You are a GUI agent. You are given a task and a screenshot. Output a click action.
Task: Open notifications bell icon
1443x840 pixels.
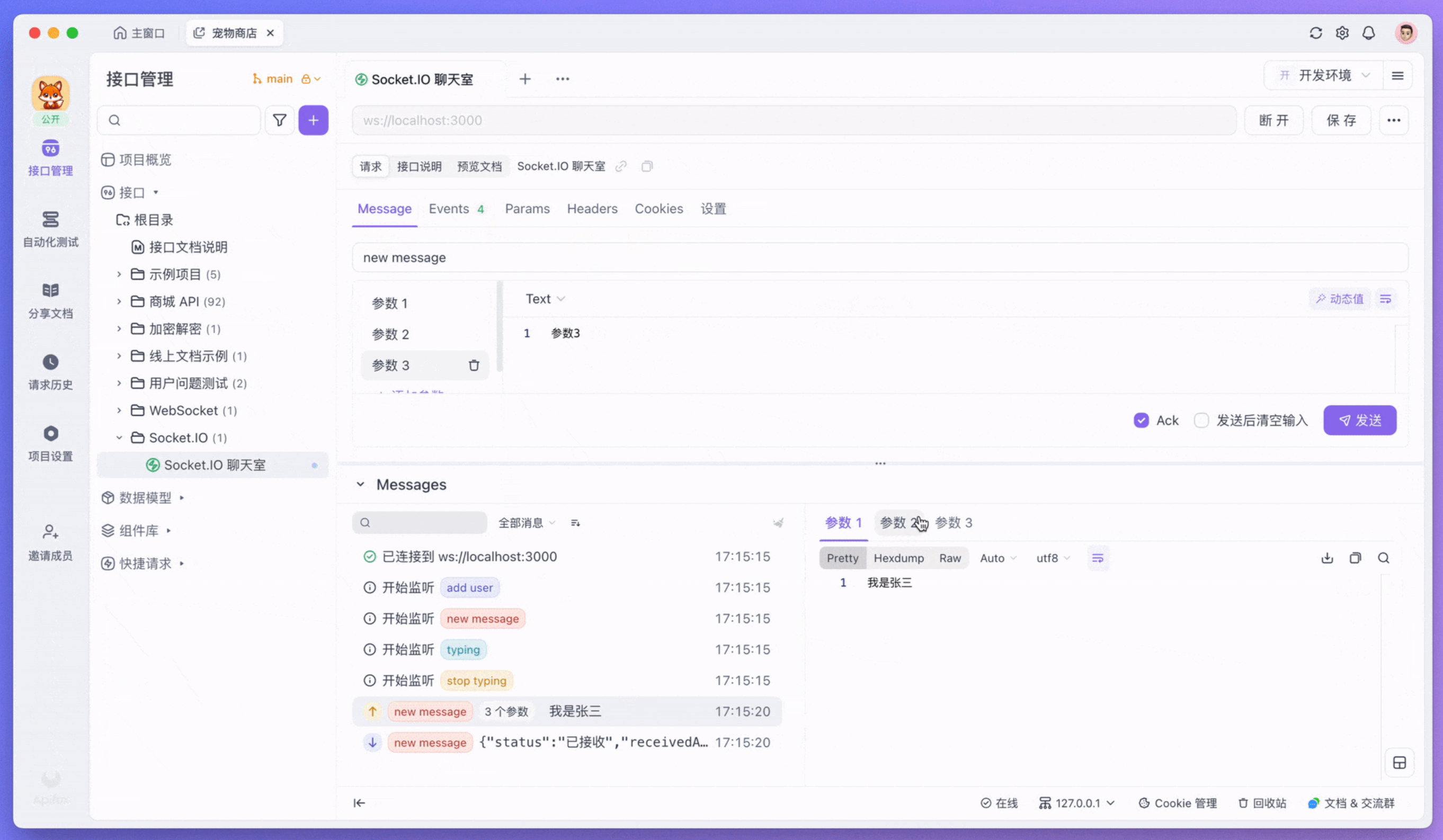(1368, 33)
